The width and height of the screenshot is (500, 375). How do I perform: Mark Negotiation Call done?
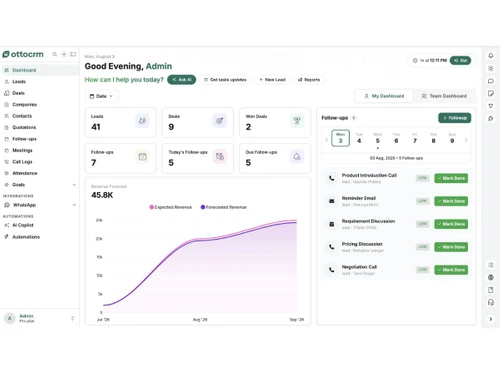click(451, 270)
